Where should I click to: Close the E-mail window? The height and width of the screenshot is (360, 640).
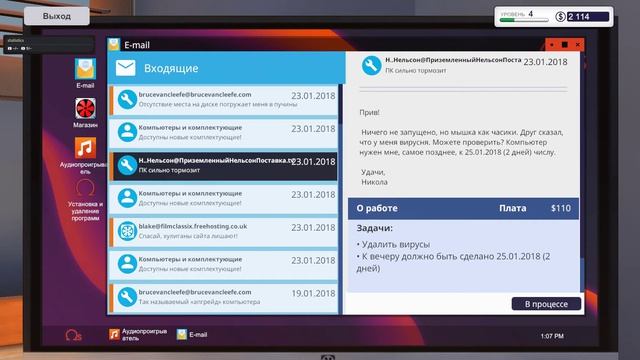(578, 44)
